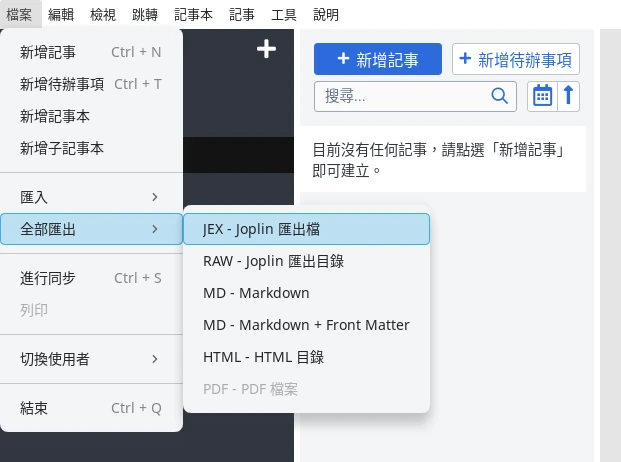Click the search magnifier icon

(x=499, y=96)
